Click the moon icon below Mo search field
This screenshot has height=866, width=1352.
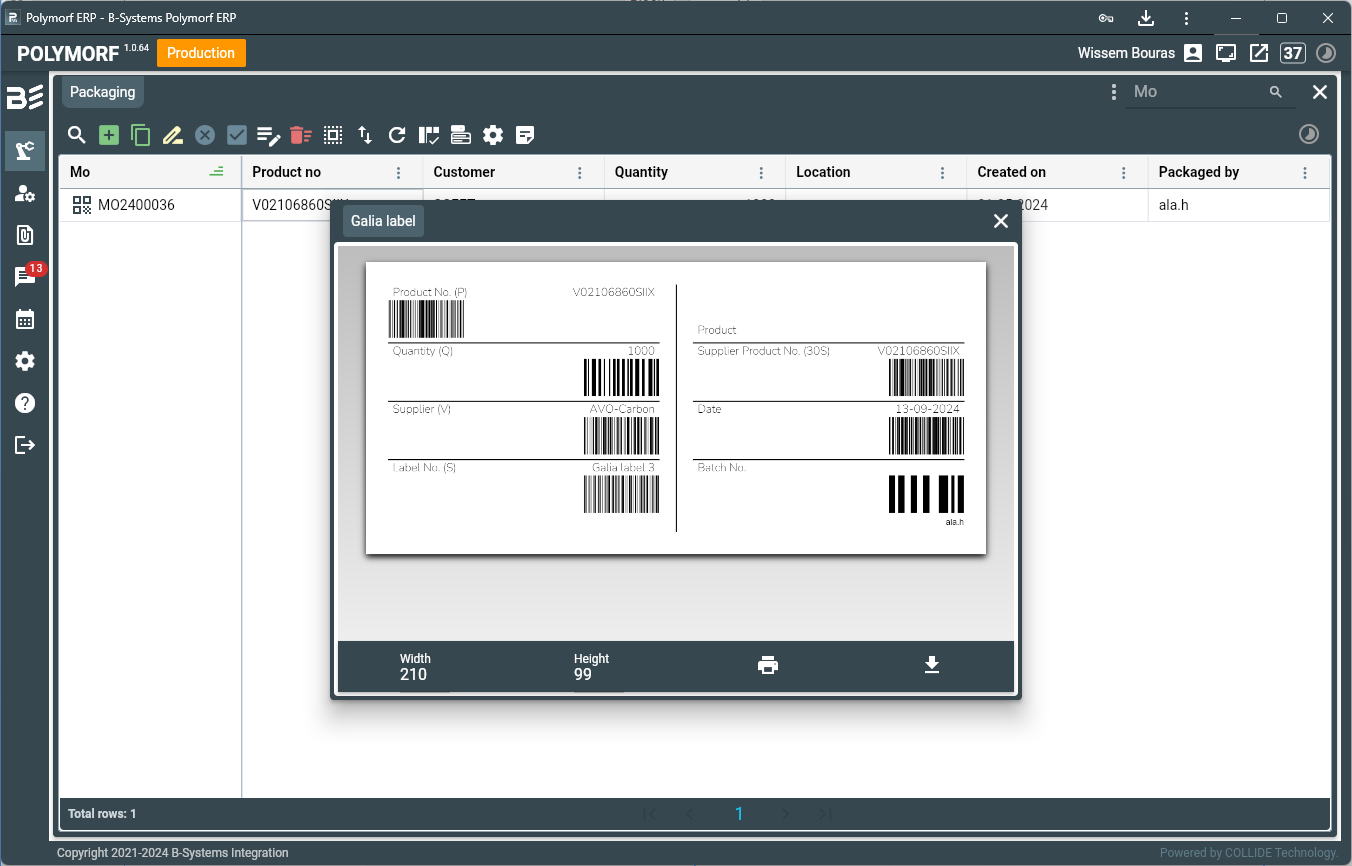pyautogui.click(x=1308, y=135)
